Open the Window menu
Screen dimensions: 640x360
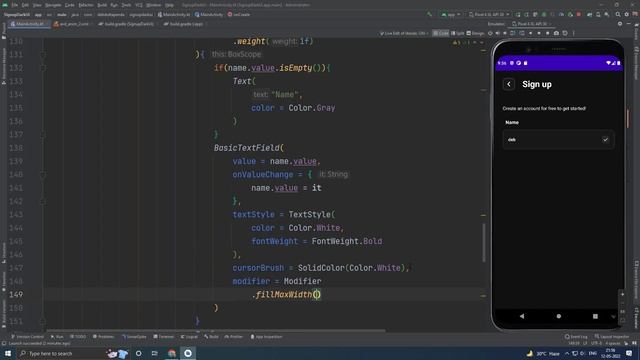point(153,5)
